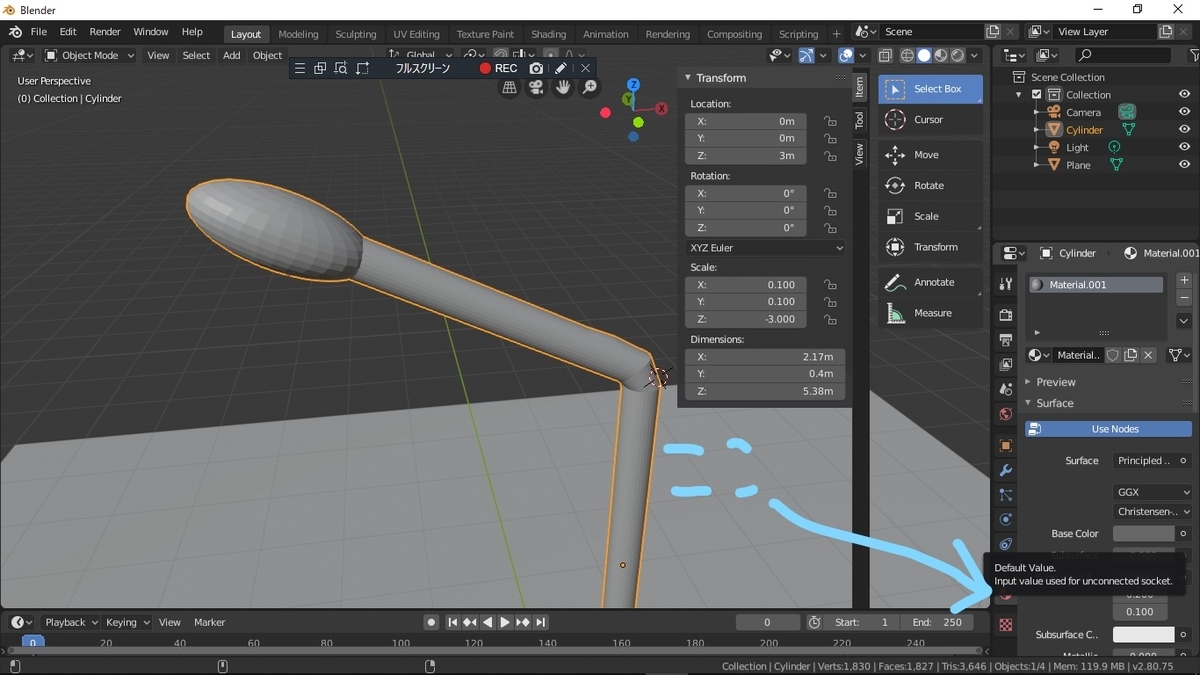Uncheck the Collection checkbox in outliner
Viewport: 1200px width, 675px height.
pos(1037,95)
